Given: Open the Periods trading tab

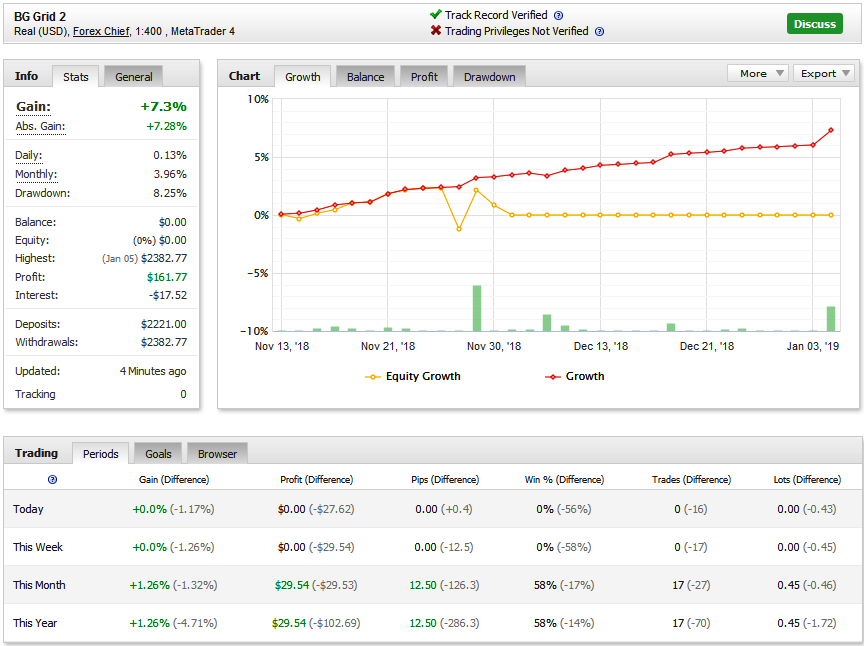Looking at the screenshot, I should point(100,454).
